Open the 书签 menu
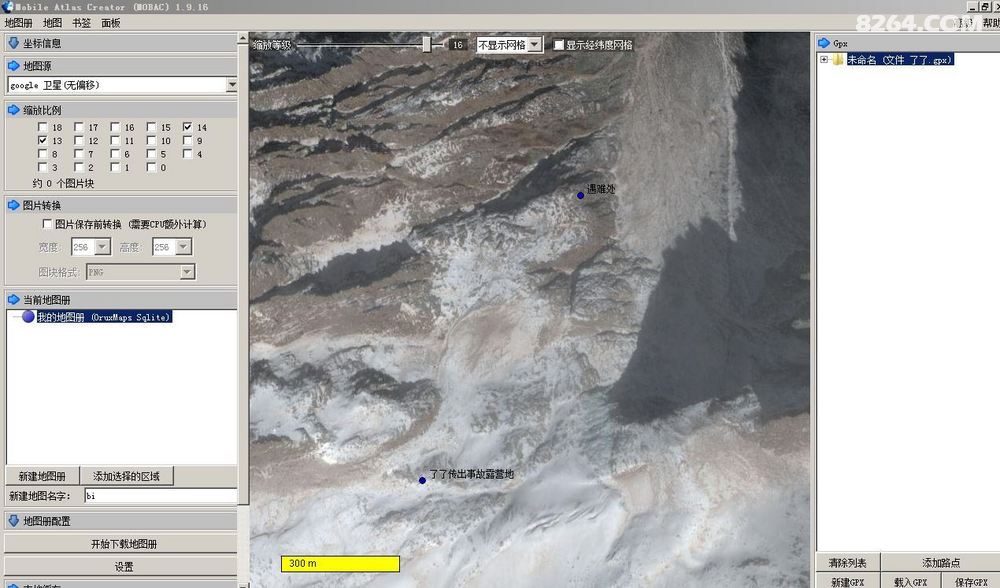Viewport: 1000px width, 588px height. (x=81, y=22)
